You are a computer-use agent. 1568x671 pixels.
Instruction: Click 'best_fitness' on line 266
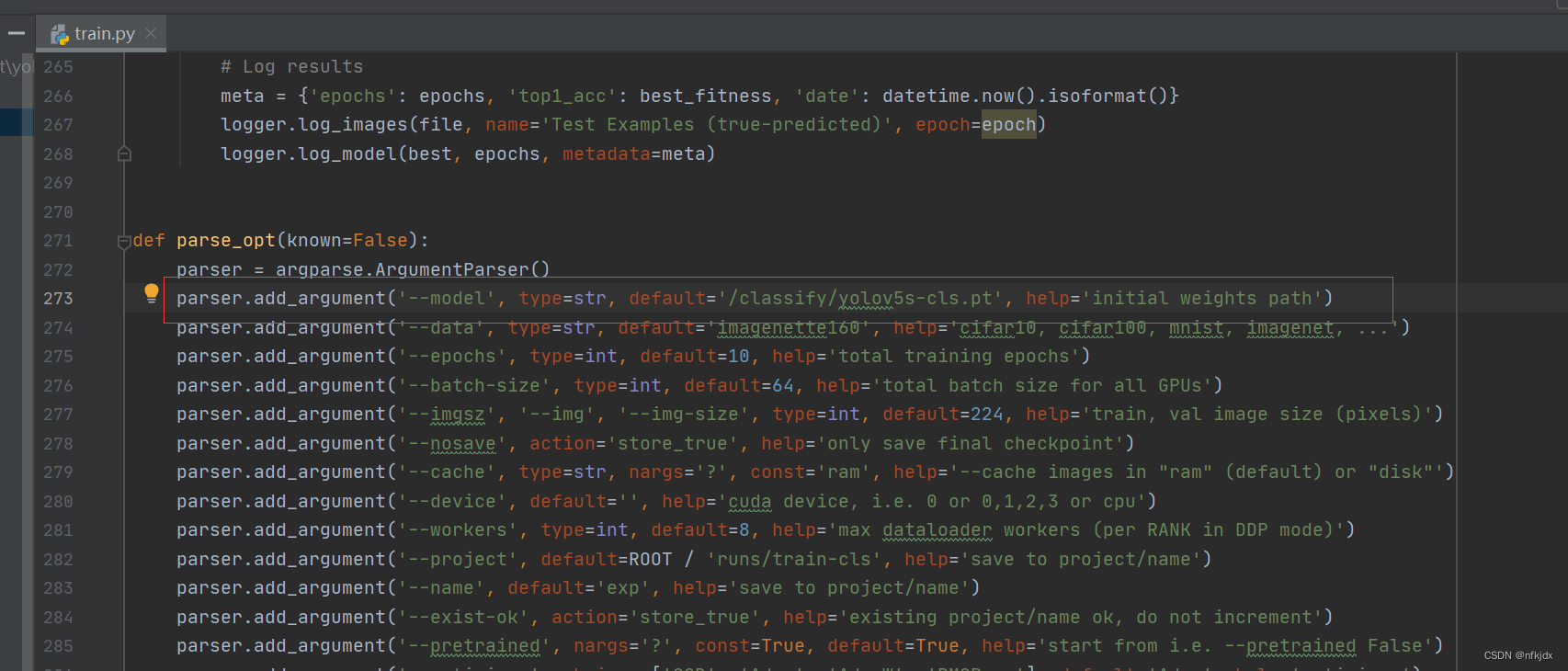pyautogui.click(x=706, y=96)
